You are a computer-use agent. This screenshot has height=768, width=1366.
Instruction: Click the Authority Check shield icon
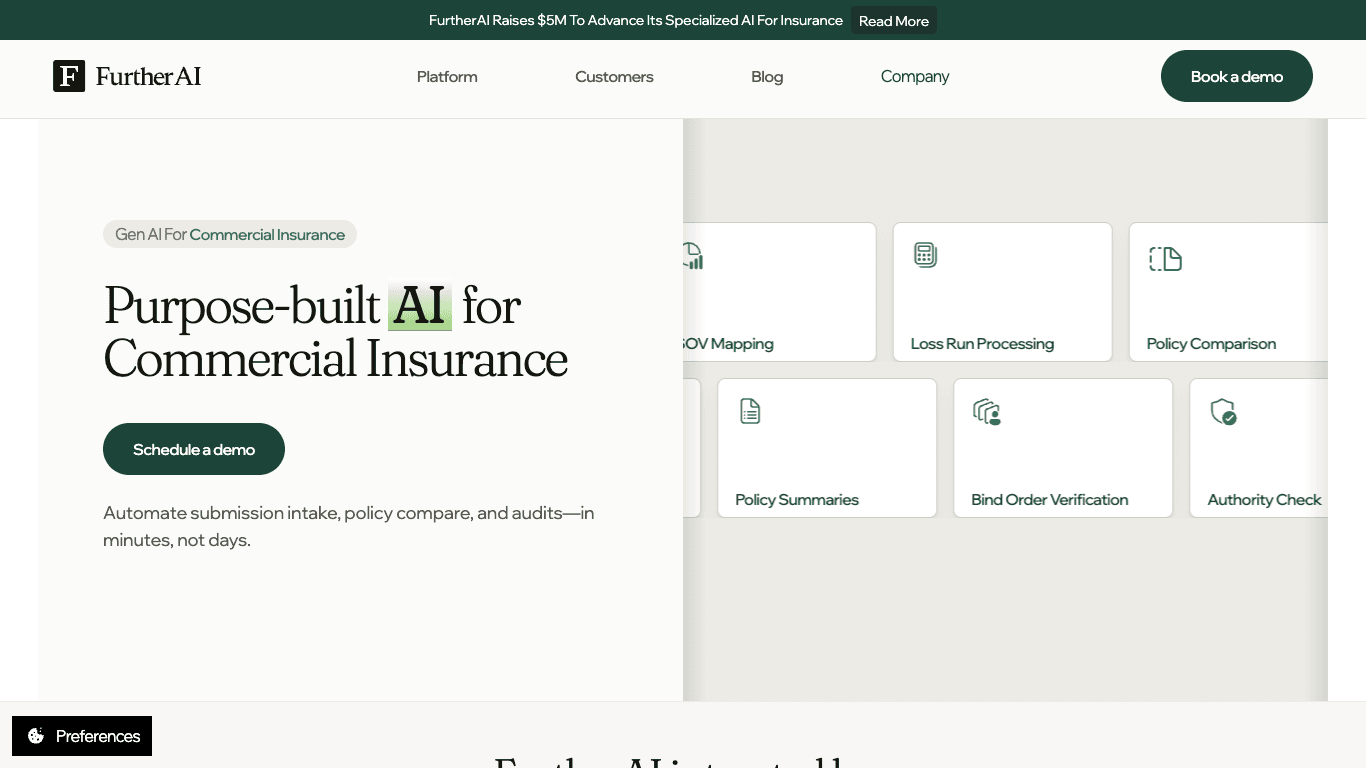[x=1223, y=412]
